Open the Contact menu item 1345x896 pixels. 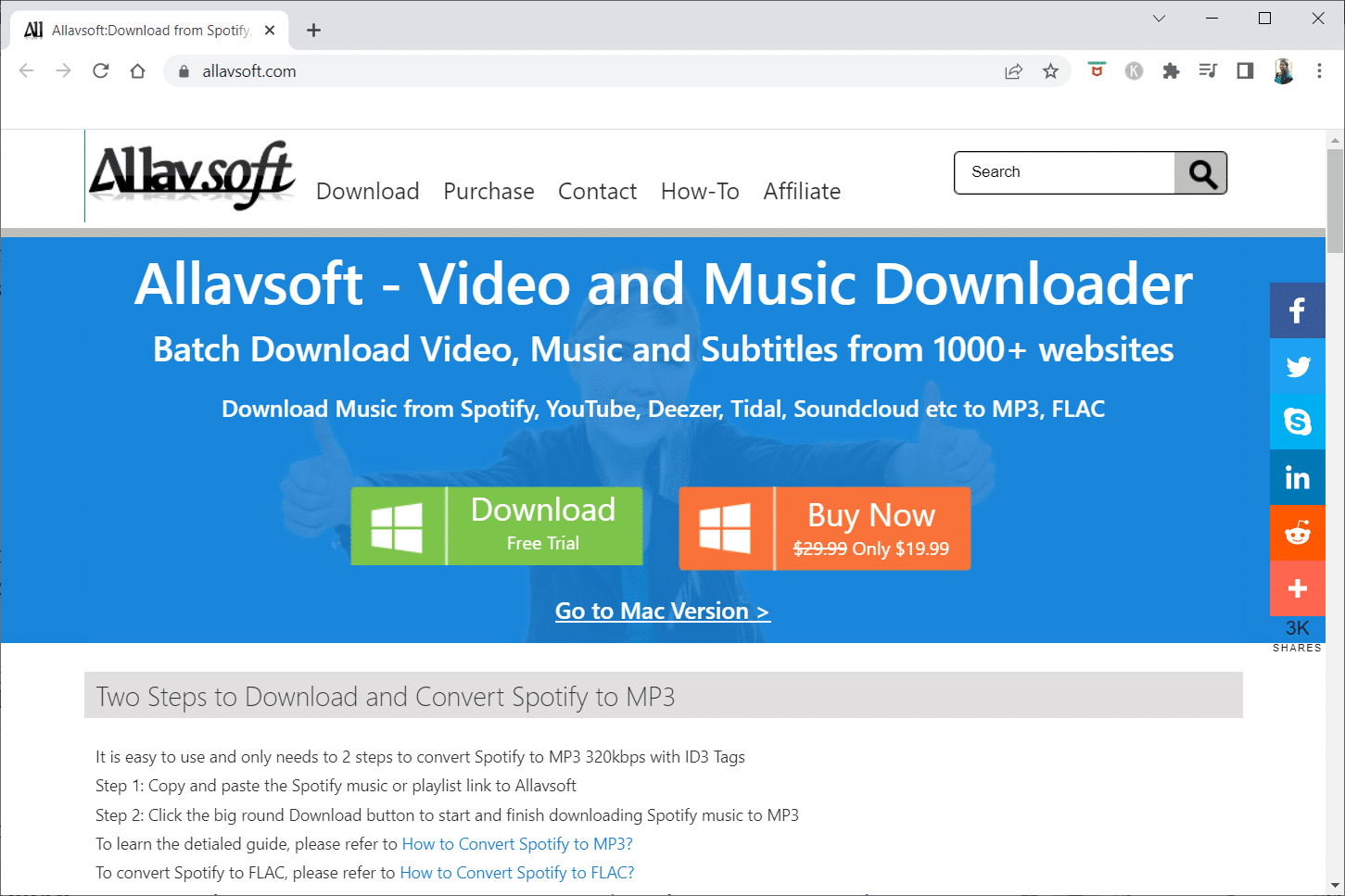[x=597, y=191]
